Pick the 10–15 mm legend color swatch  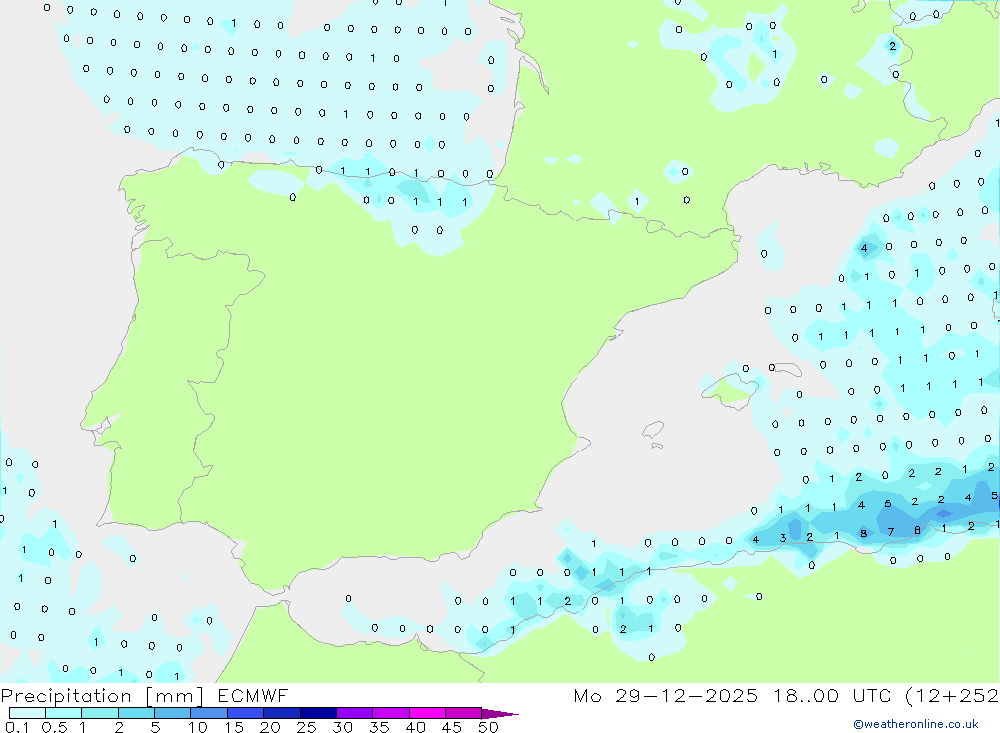[209, 713]
